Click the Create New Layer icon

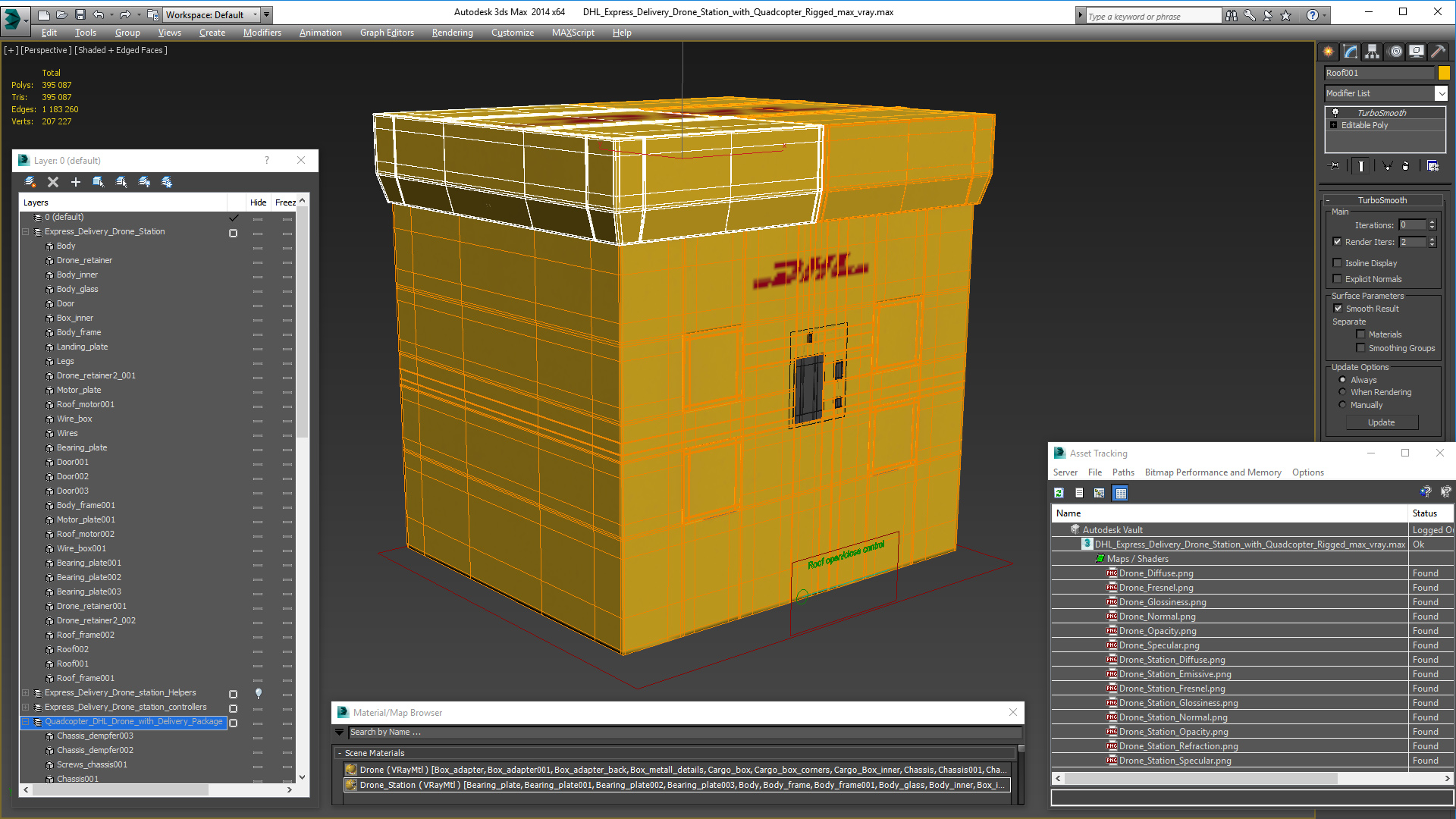click(x=30, y=182)
